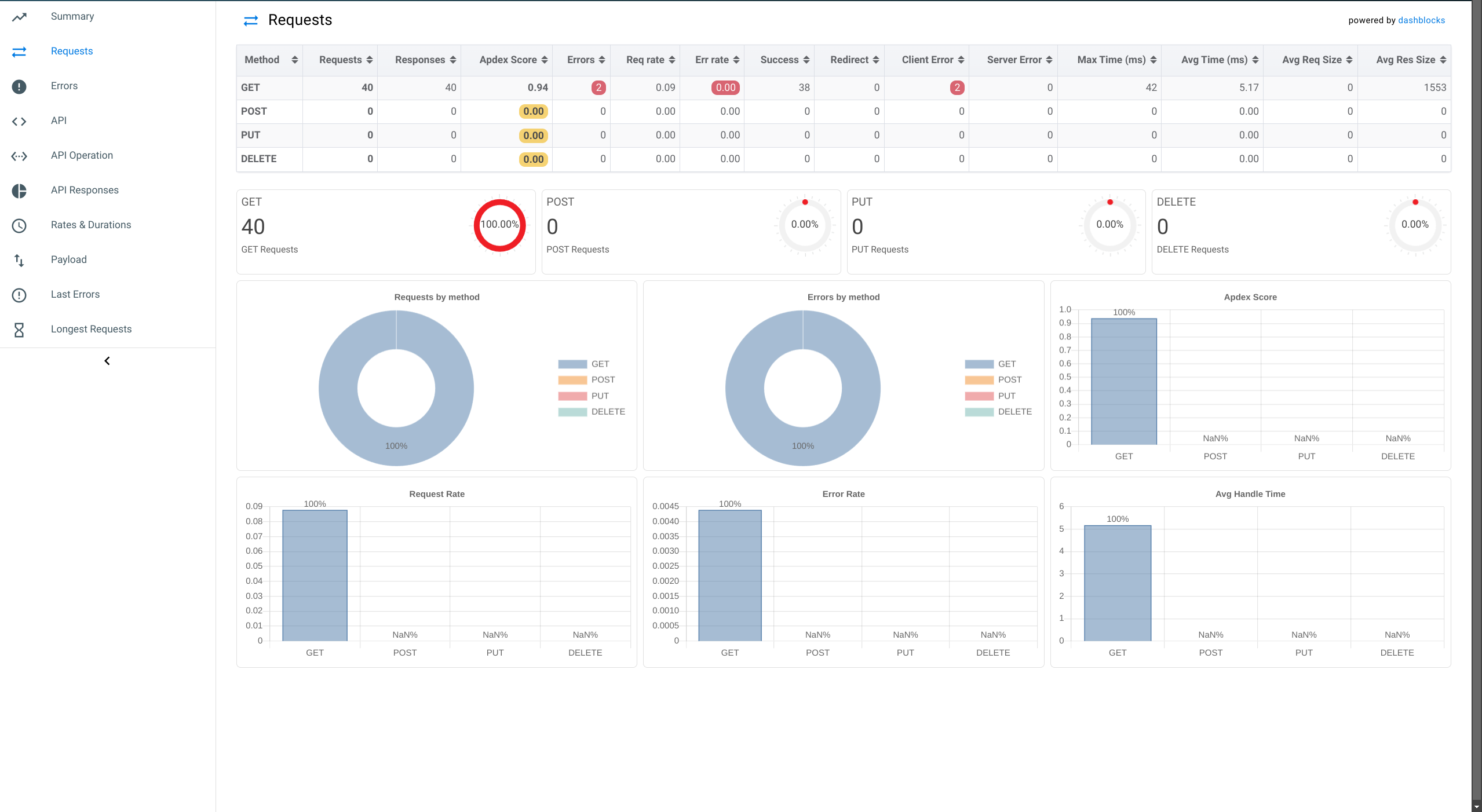Click the API Operation dotted-brackets icon
Viewport: 1482px width, 812px height.
(x=19, y=156)
